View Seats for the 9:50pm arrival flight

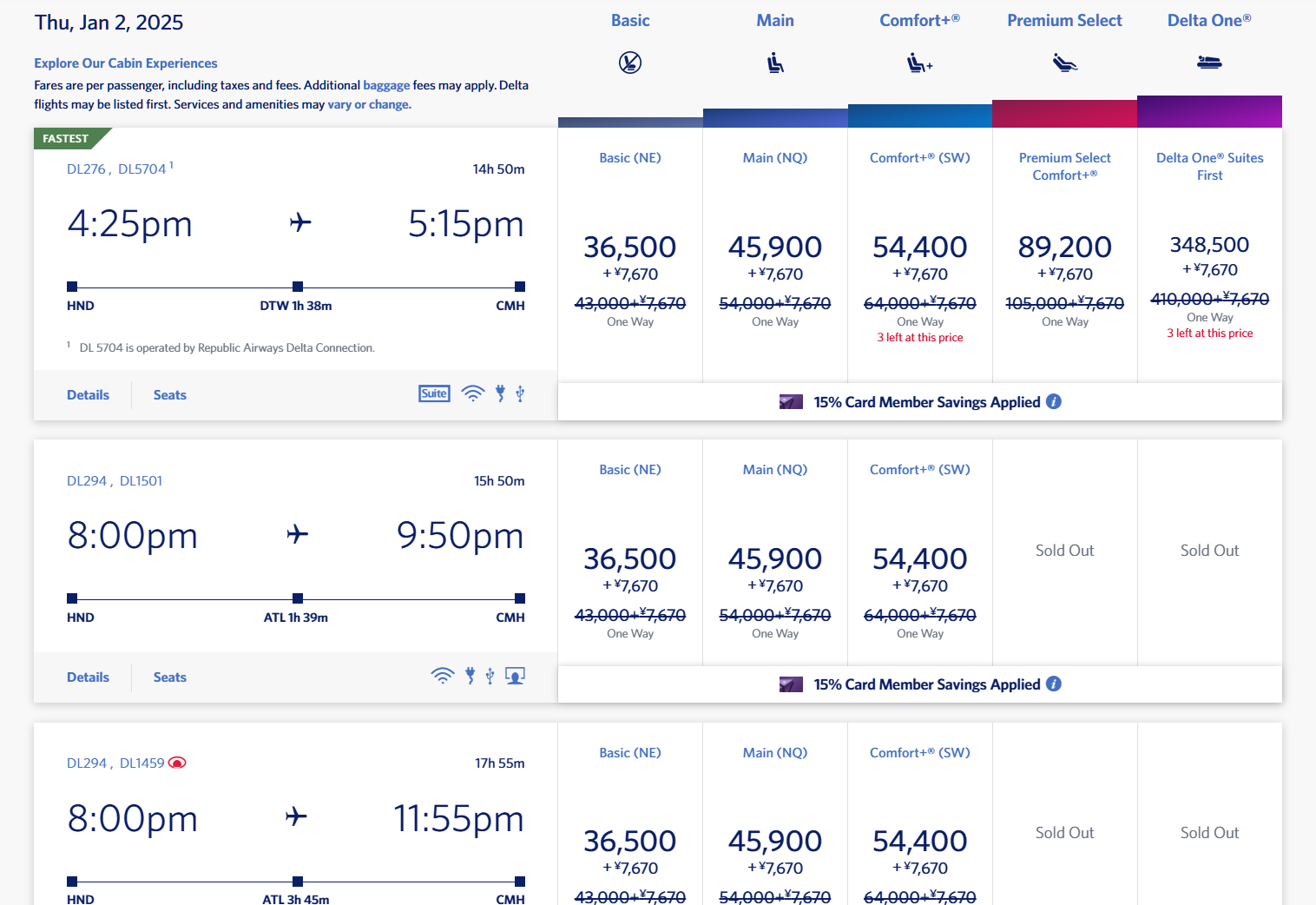click(170, 677)
